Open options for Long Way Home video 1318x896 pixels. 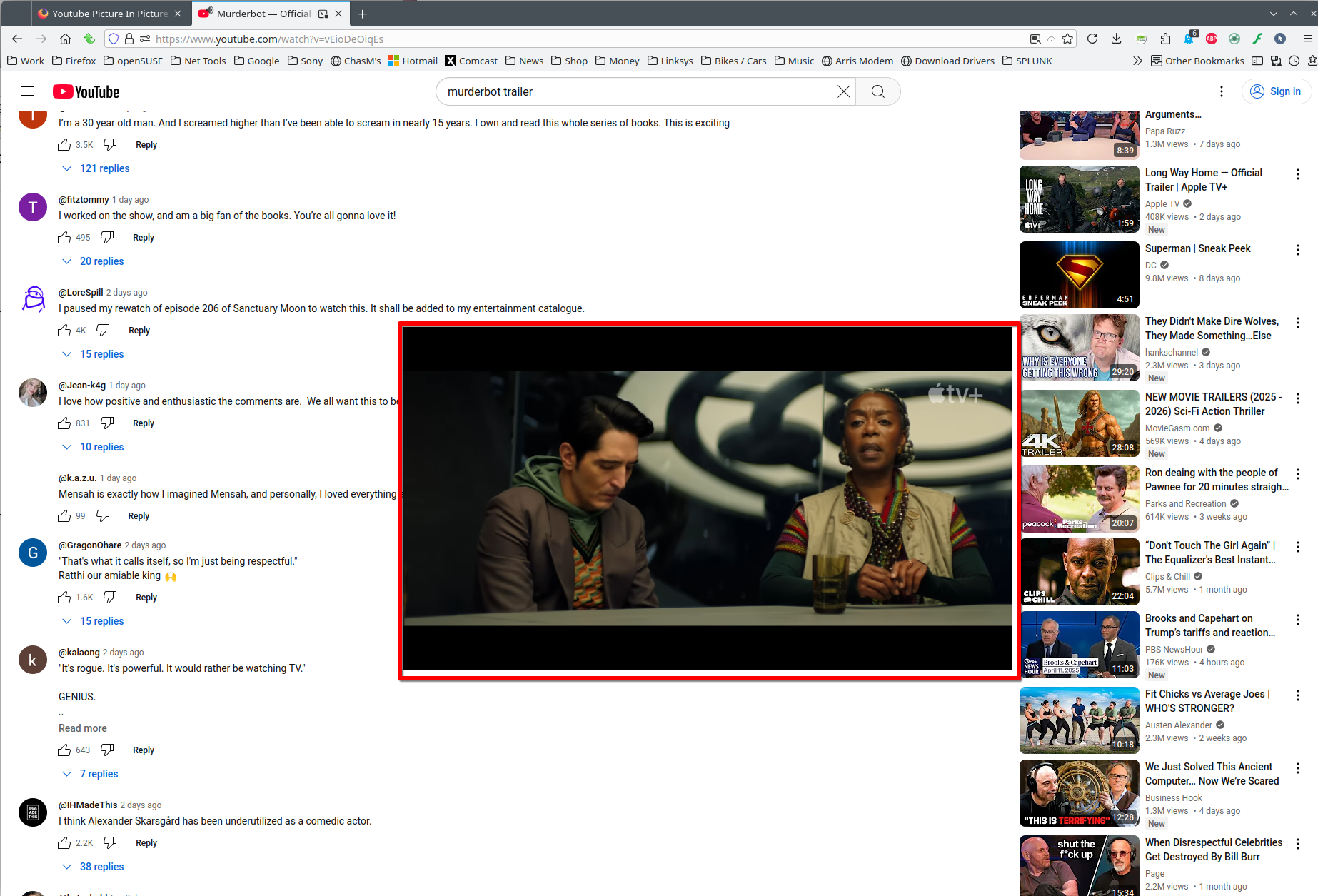pos(1298,174)
